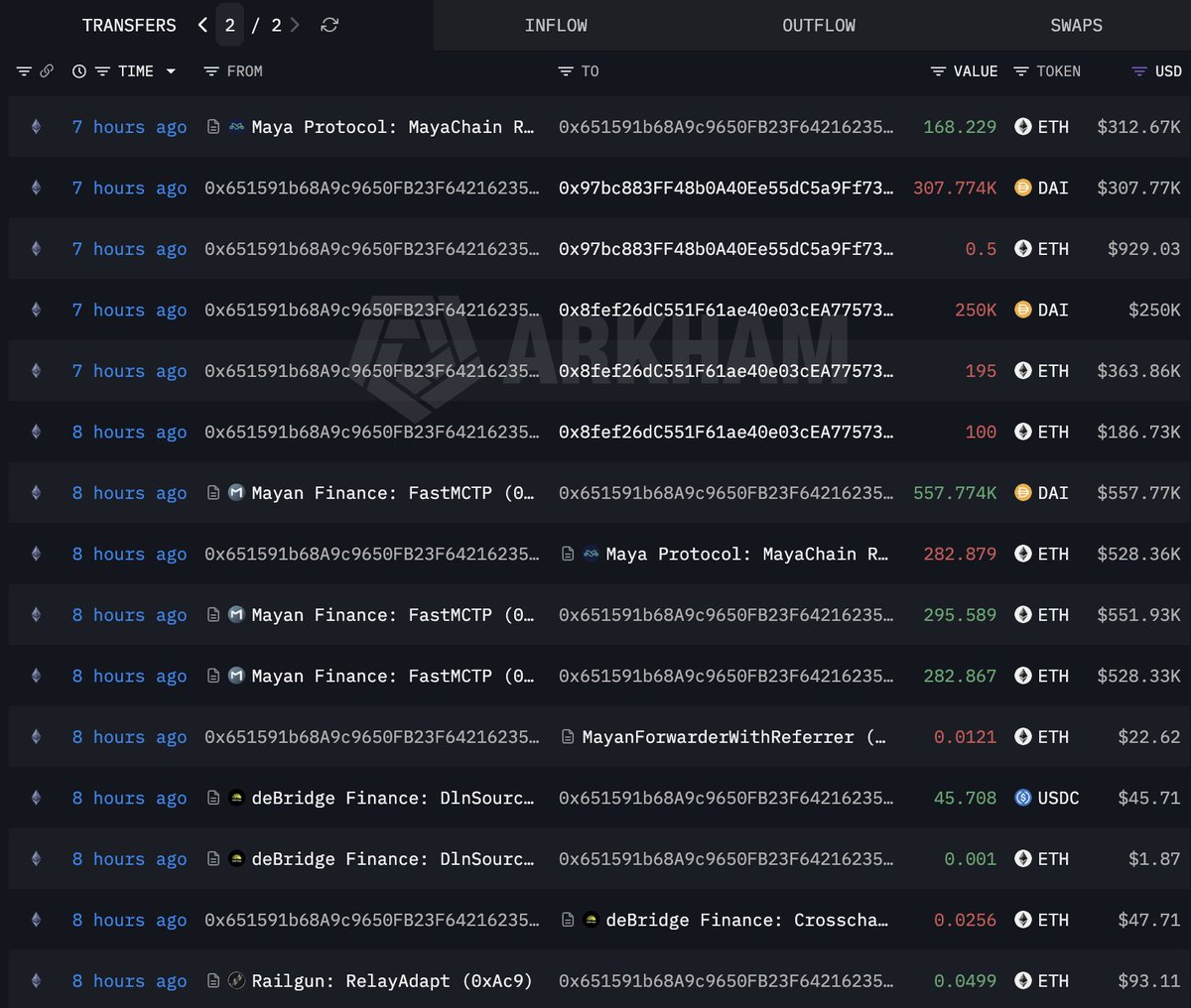The image size is (1191, 1008).
Task: Open MayanForwarderWithReferrer recipient link
Action: 734,737
